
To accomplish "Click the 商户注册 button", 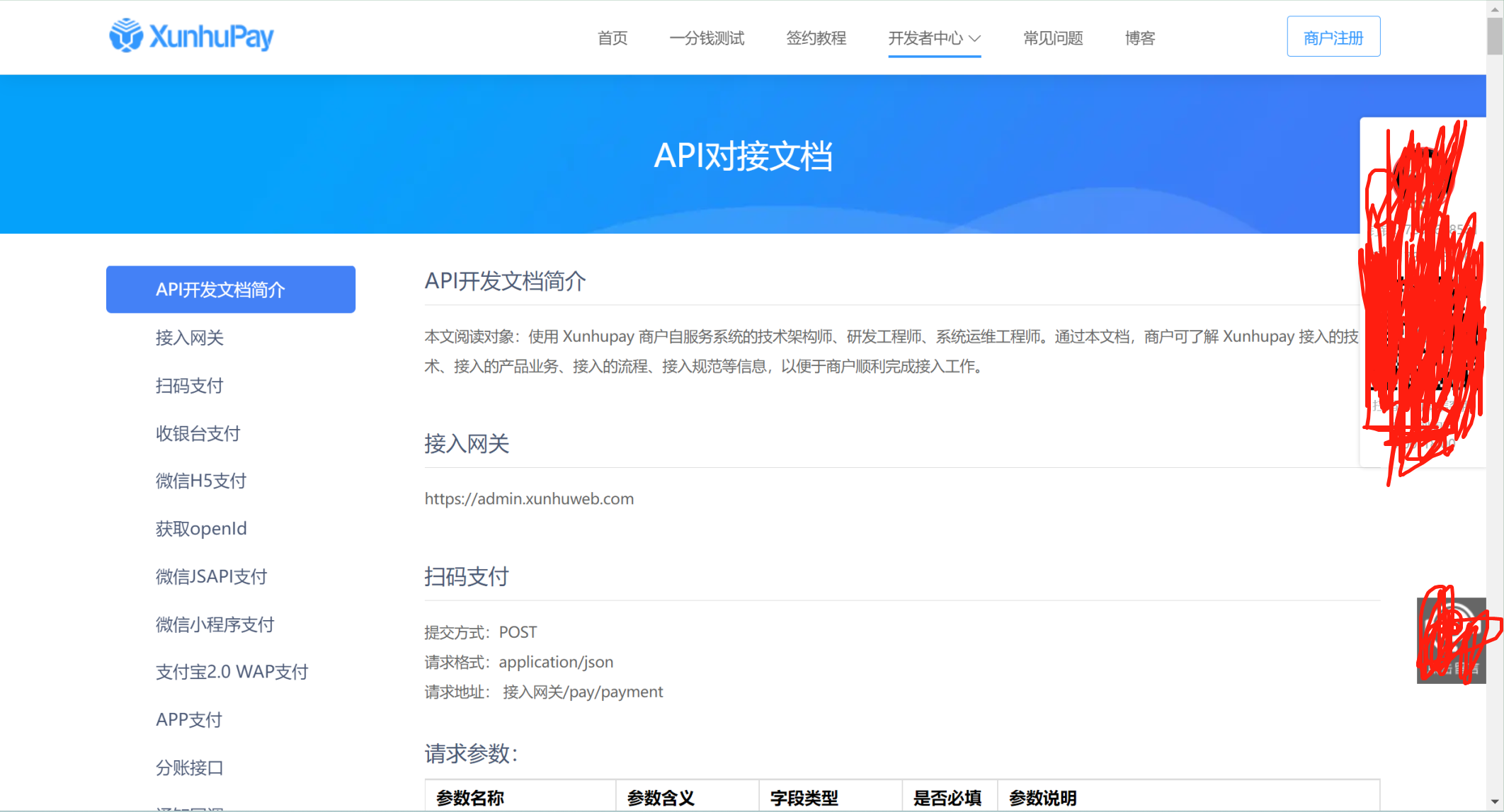I will (1333, 37).
